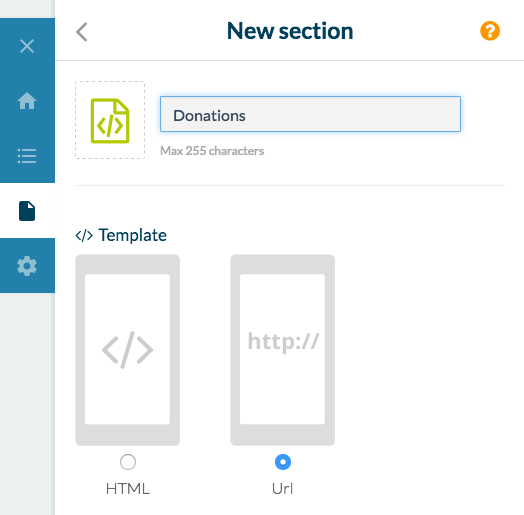This screenshot has width=524, height=515.
Task: Go back using the left chevron arrow
Action: click(x=82, y=32)
